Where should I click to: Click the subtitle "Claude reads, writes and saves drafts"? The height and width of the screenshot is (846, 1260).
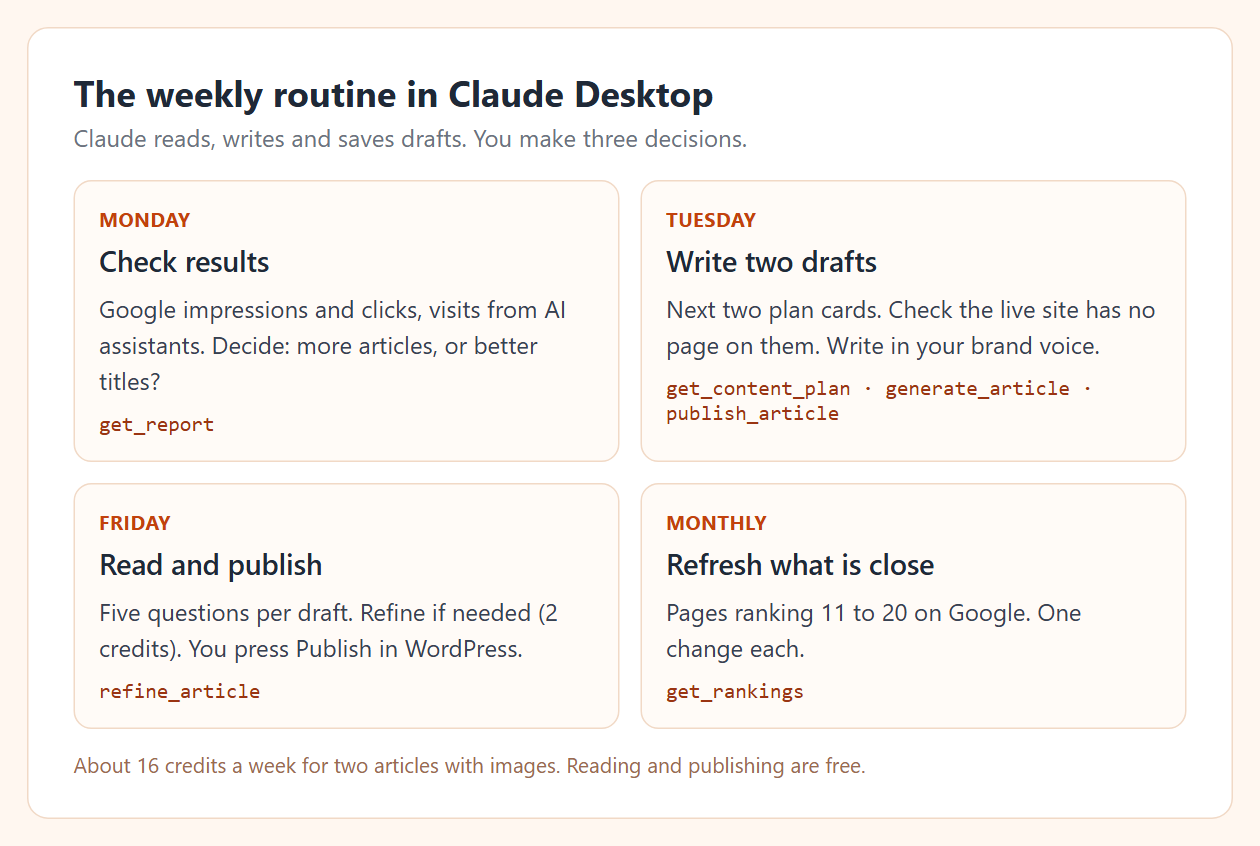(x=410, y=139)
